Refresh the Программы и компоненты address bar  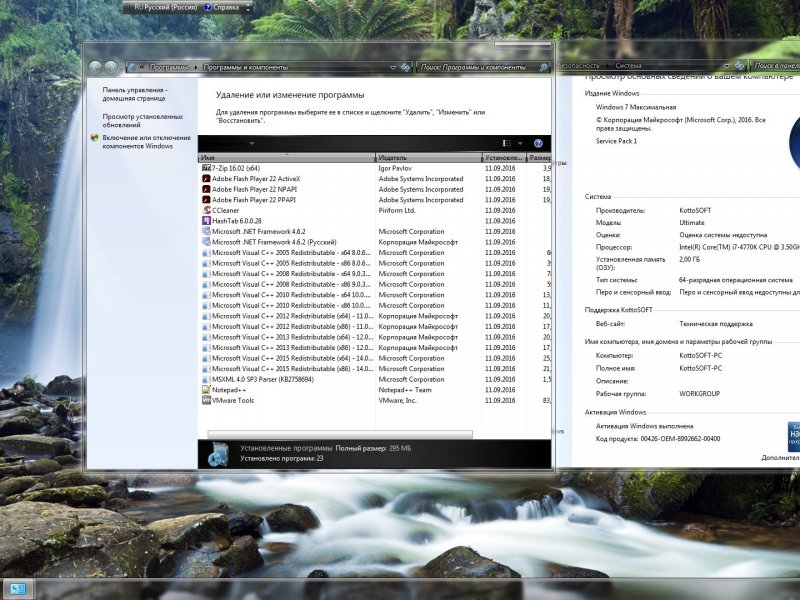click(406, 67)
